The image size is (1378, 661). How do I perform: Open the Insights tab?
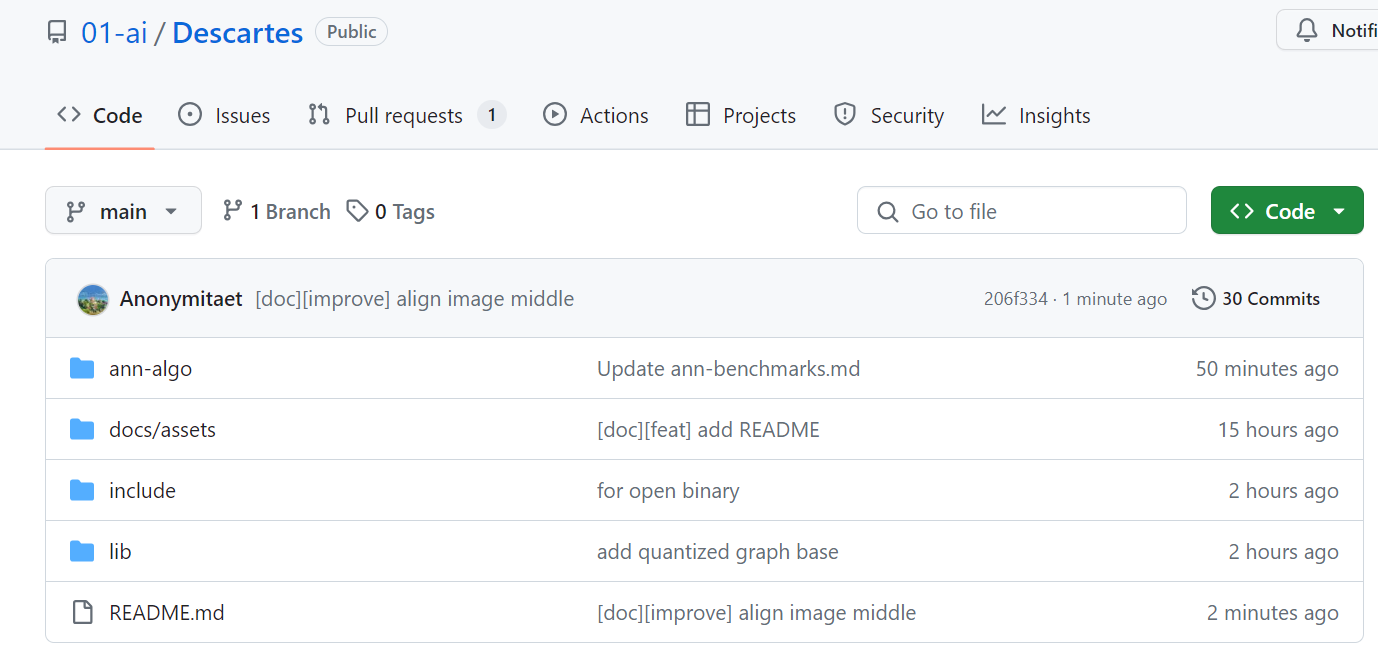tap(1036, 116)
